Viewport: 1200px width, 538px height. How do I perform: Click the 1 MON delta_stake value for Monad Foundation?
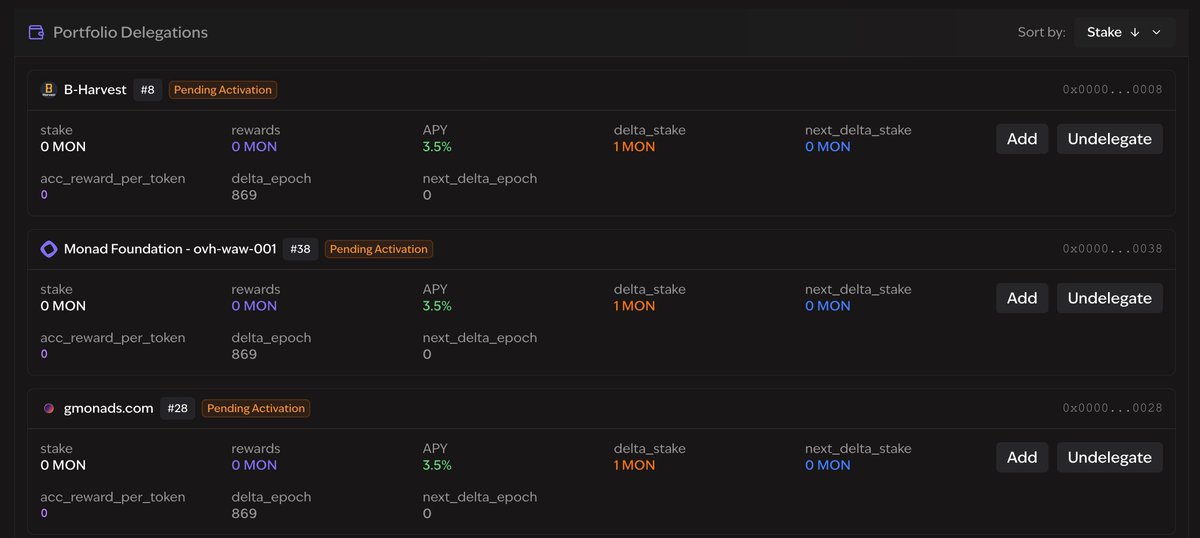[x=635, y=305]
